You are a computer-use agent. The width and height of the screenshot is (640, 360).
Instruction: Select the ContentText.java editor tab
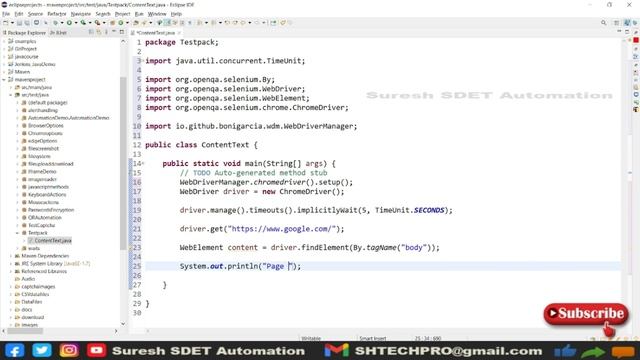point(155,32)
